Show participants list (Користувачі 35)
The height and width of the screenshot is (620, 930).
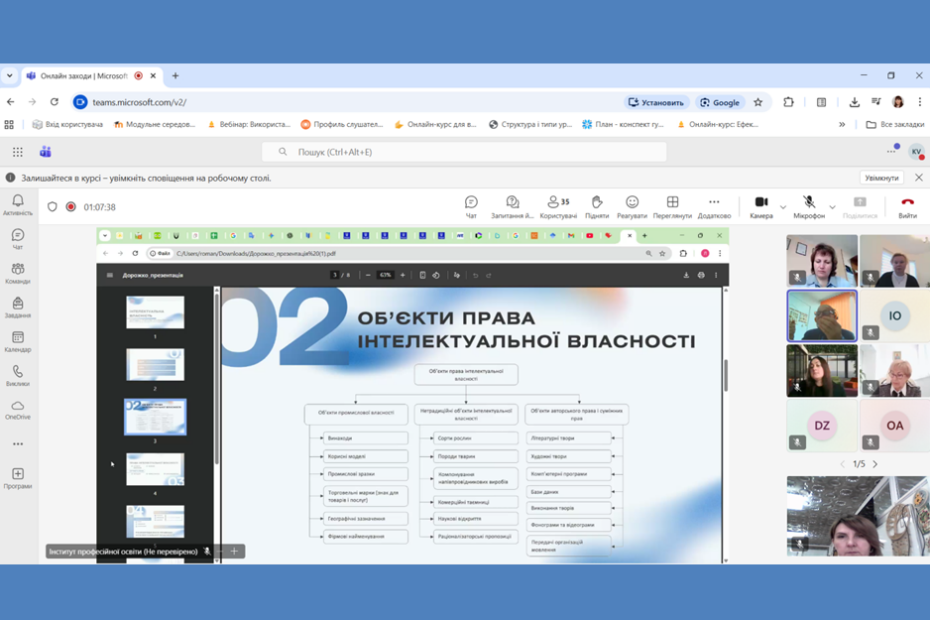pyautogui.click(x=558, y=206)
